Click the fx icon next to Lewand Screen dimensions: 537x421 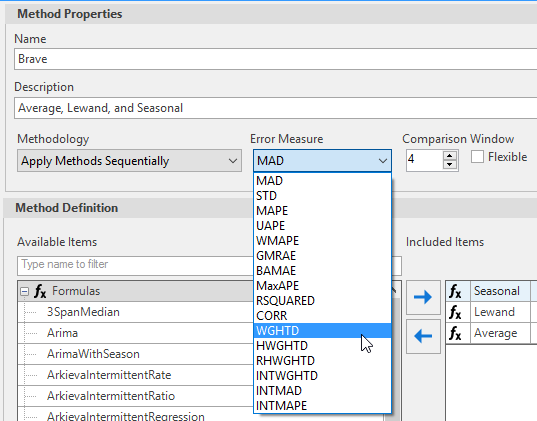pos(455,312)
